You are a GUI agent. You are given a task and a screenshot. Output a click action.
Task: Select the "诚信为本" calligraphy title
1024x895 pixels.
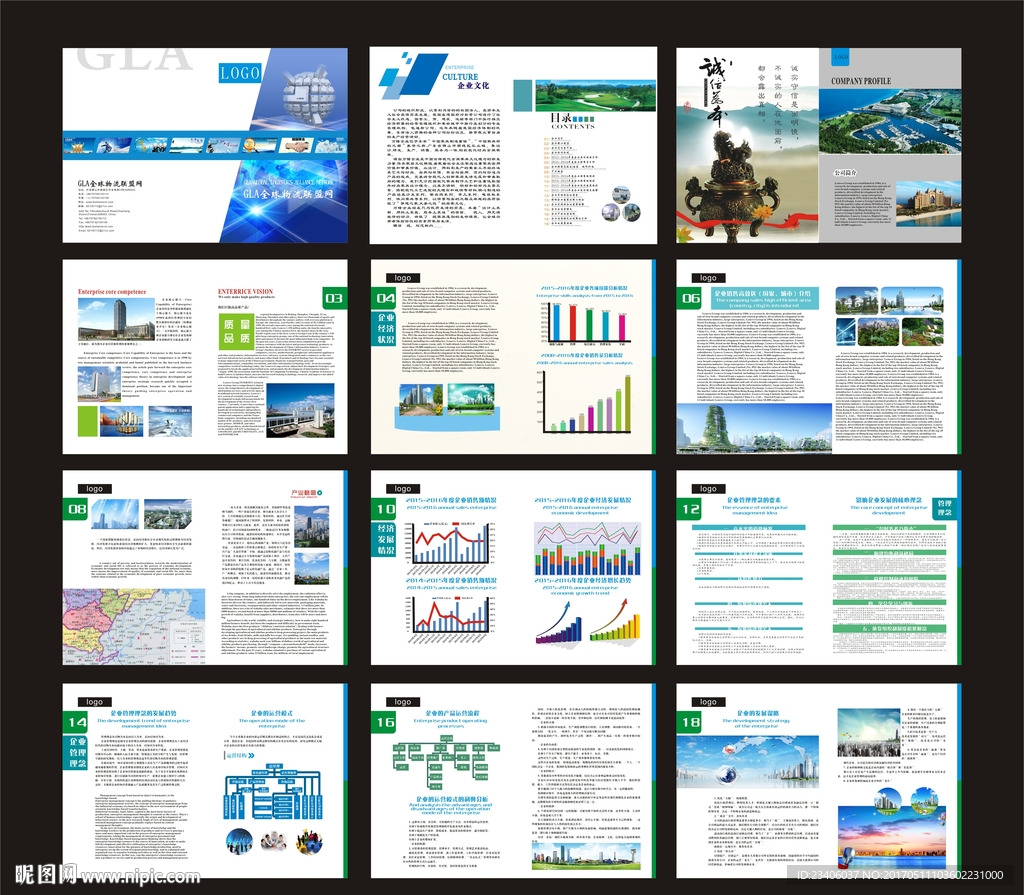[x=716, y=91]
